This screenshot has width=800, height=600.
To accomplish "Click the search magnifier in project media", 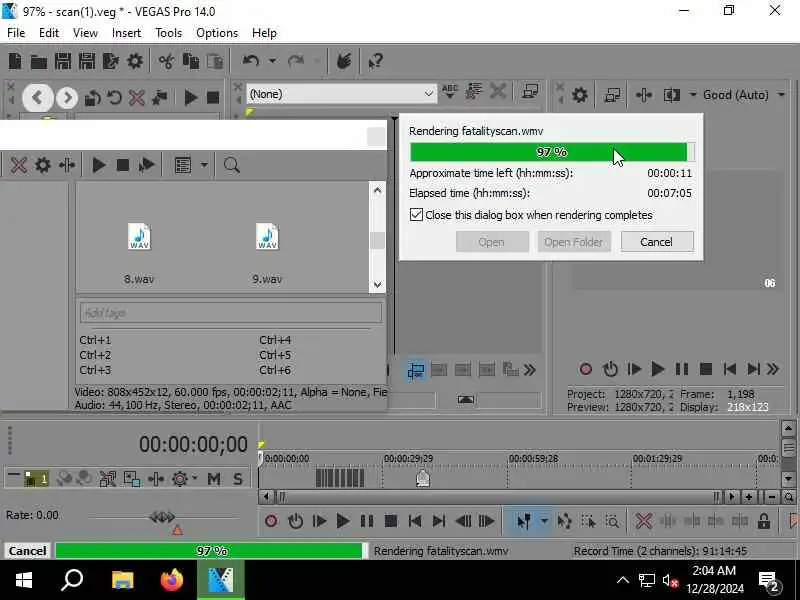I will coord(231,165).
